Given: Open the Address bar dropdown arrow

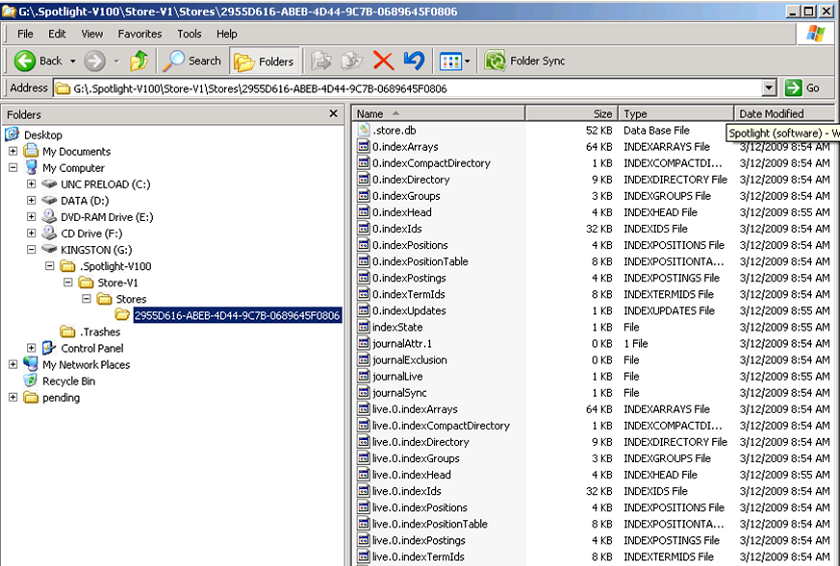Looking at the screenshot, I should coord(769,88).
